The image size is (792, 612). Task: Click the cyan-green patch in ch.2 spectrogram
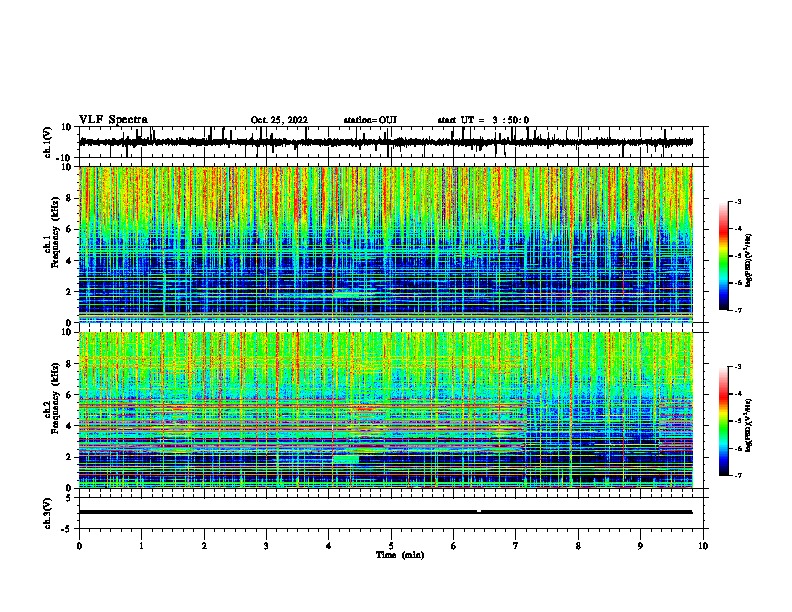[x=346, y=460]
